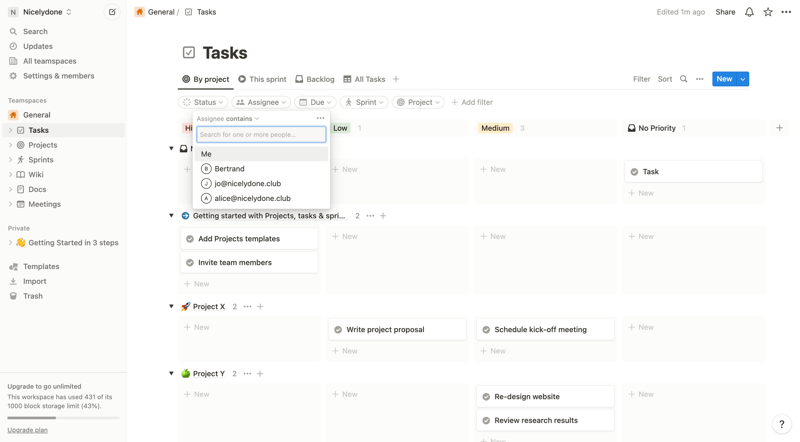Click the new page compose icon
The width and height of the screenshot is (800, 442).
click(112, 12)
